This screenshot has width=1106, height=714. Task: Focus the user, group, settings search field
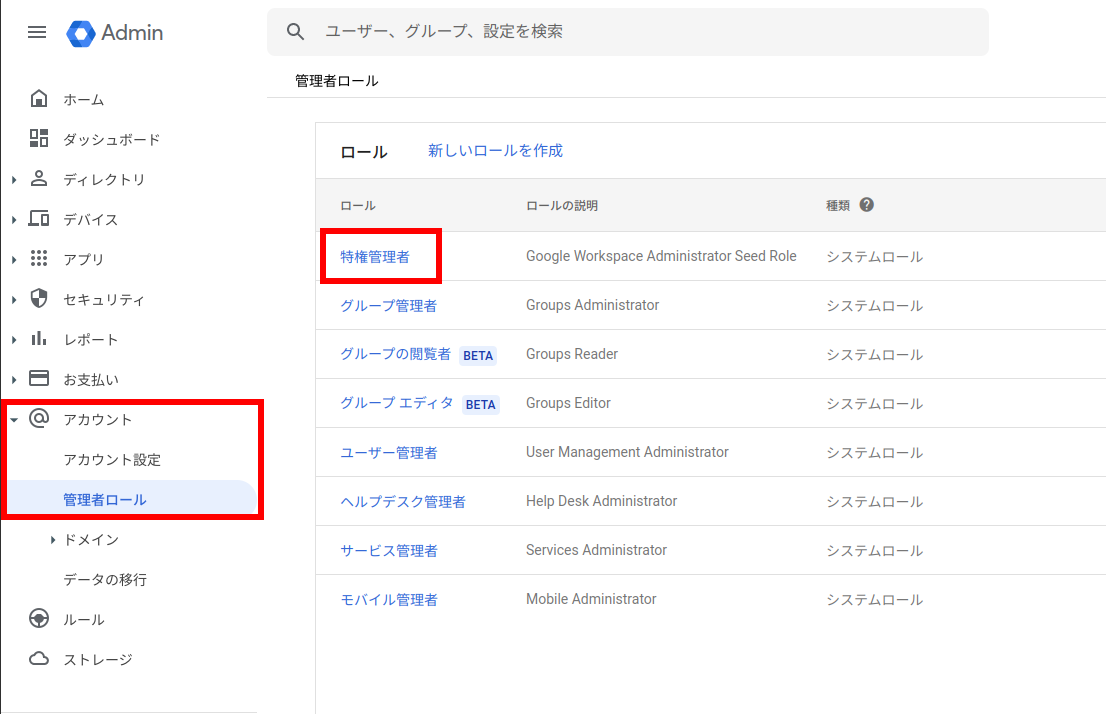tap(640, 32)
